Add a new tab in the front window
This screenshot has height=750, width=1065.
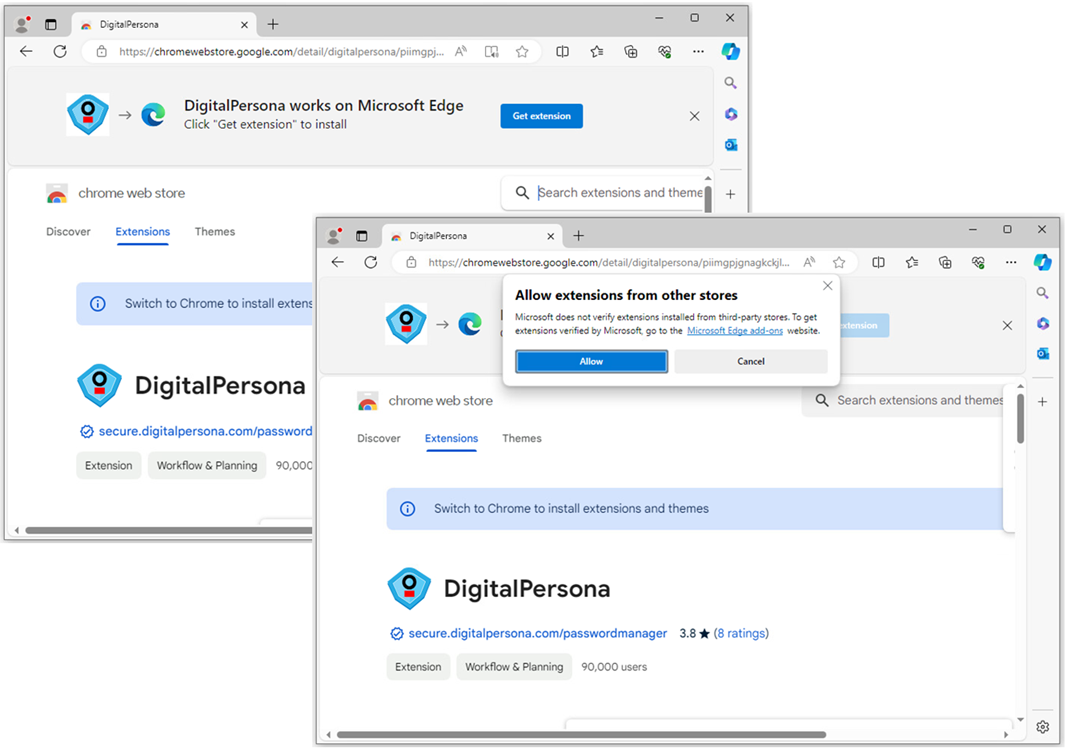coord(579,236)
